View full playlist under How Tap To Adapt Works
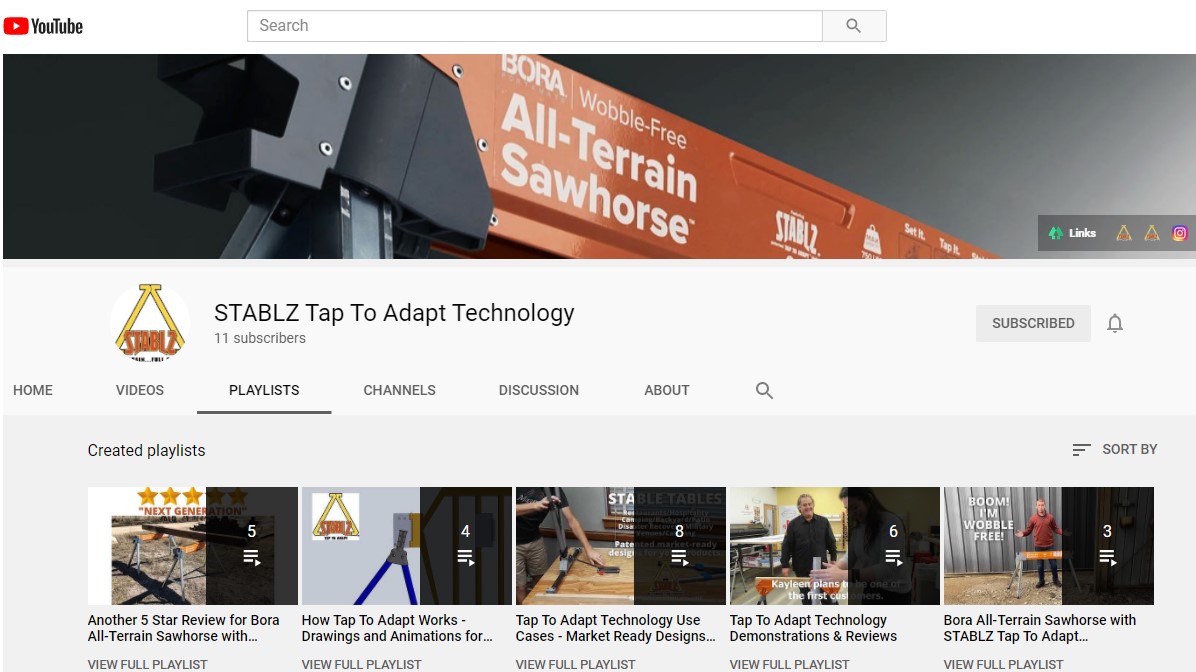 click(362, 664)
